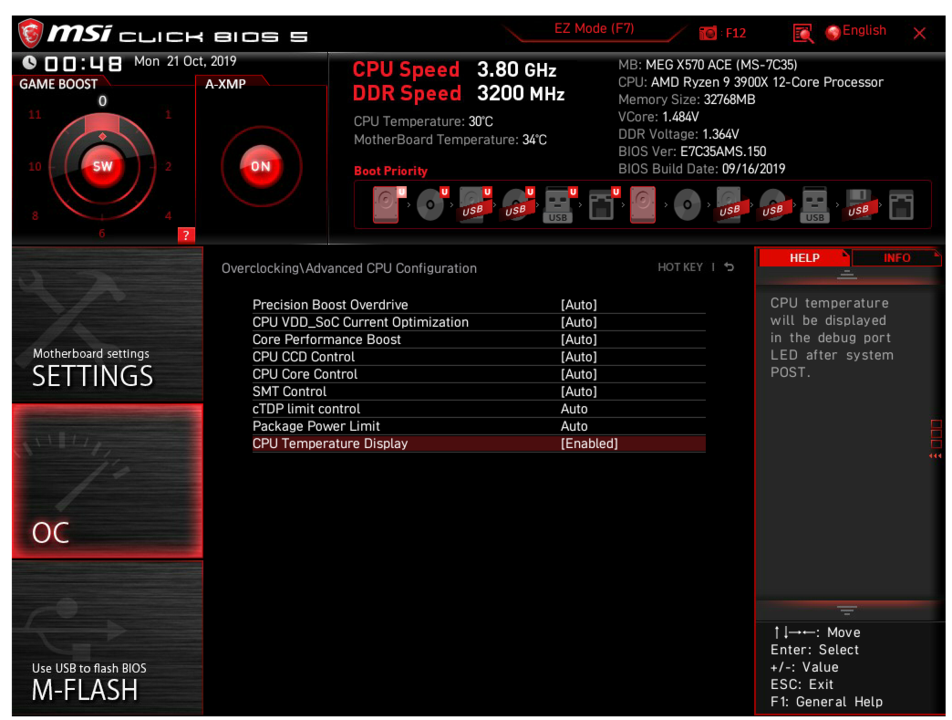Viewport: 952px width, 720px height.
Task: Open the CPU Core Control option
Action: coord(478,374)
